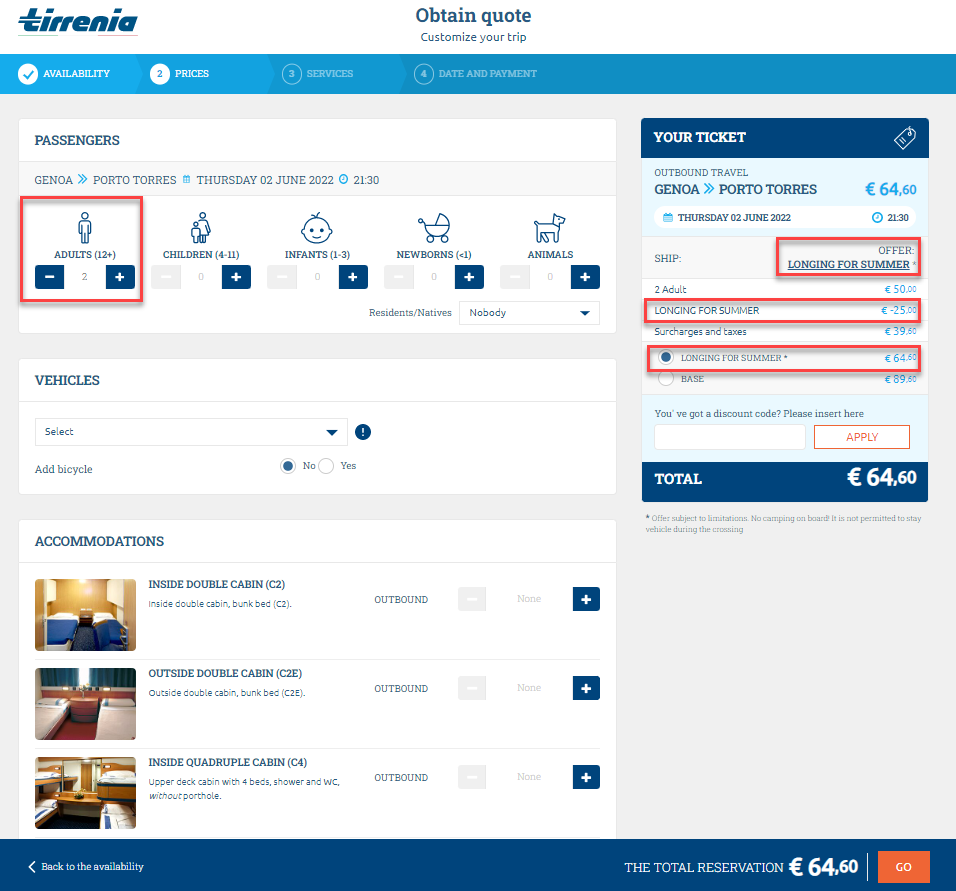Add an infant passenger with plus button

point(353,277)
